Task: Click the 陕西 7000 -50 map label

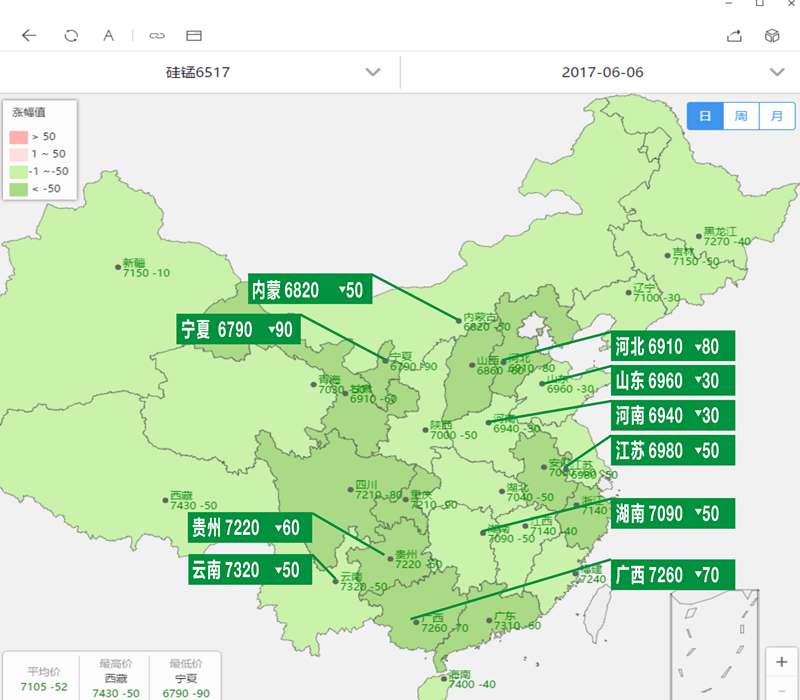Action: (453, 430)
